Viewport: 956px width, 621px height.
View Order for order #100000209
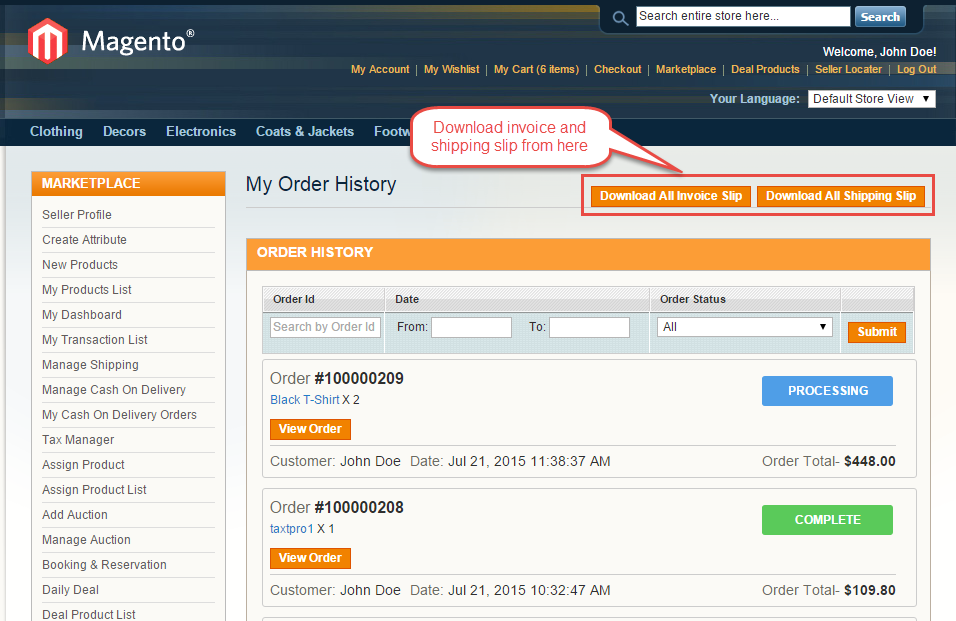[x=310, y=429]
